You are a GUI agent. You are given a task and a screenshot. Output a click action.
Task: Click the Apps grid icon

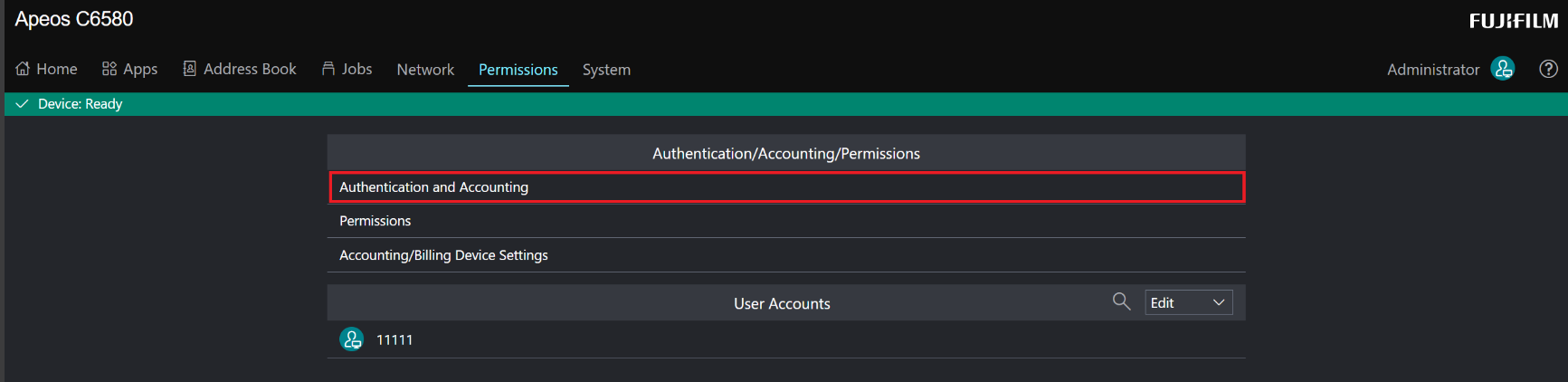(109, 69)
